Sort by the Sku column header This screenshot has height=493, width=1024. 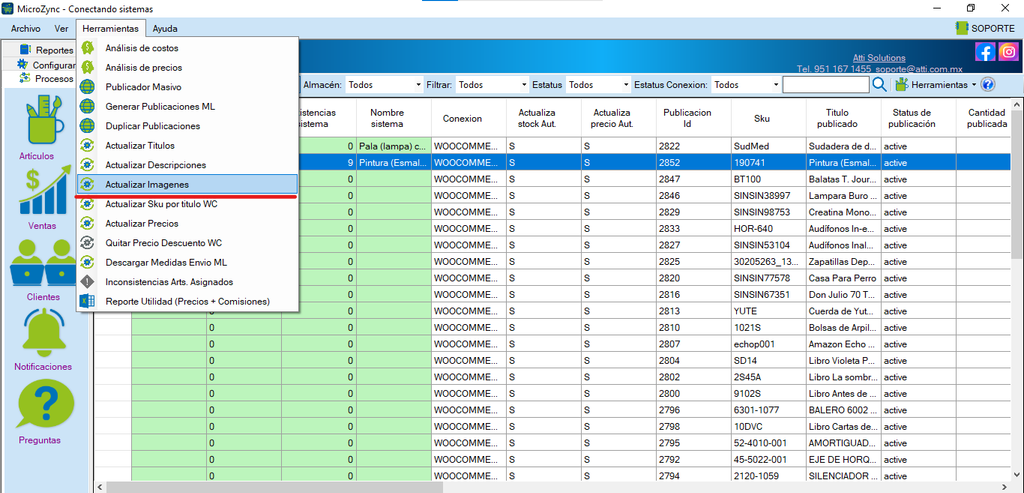coord(769,118)
